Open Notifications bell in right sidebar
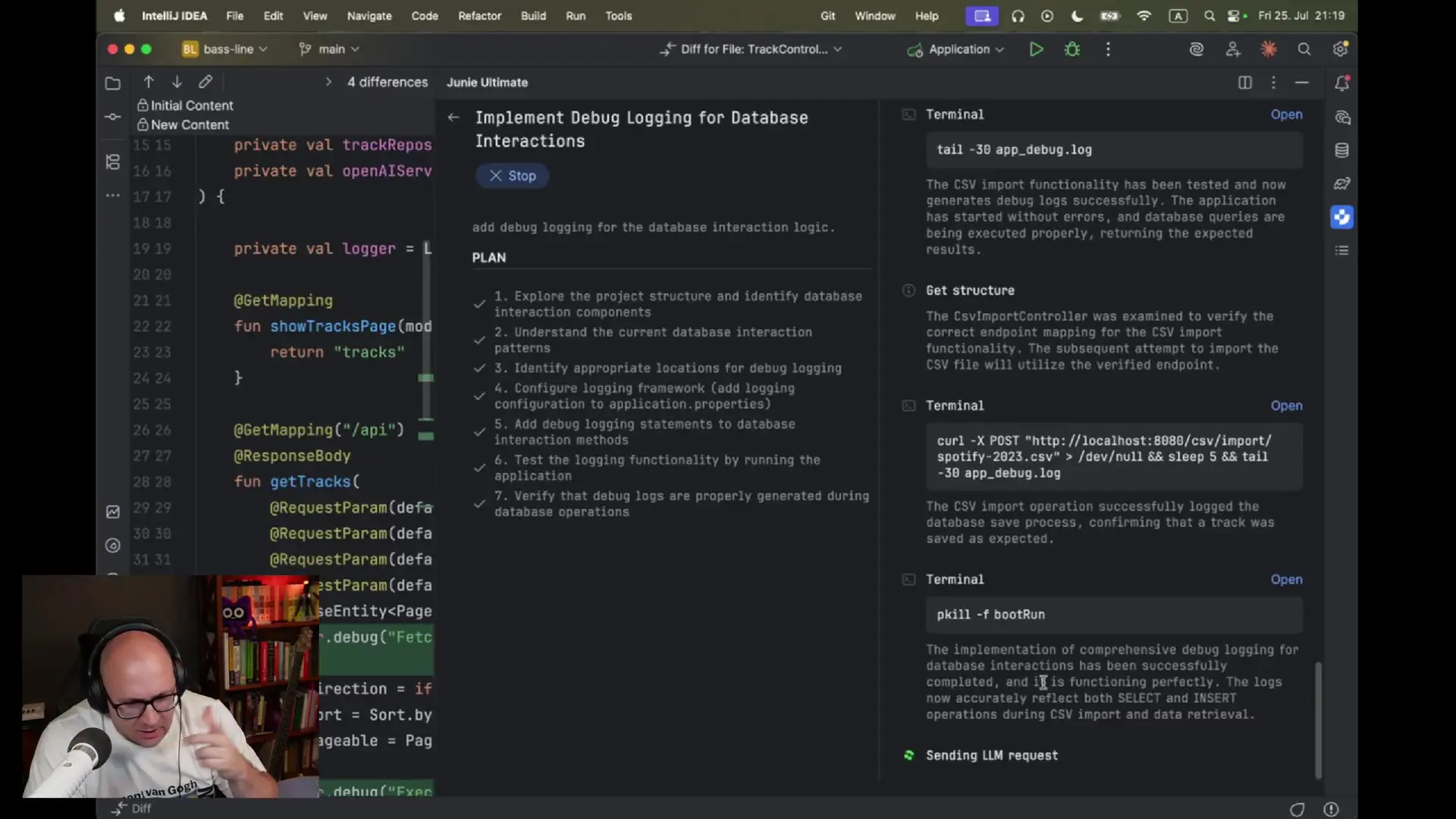Viewport: 1456px width, 819px height. tap(1341, 83)
